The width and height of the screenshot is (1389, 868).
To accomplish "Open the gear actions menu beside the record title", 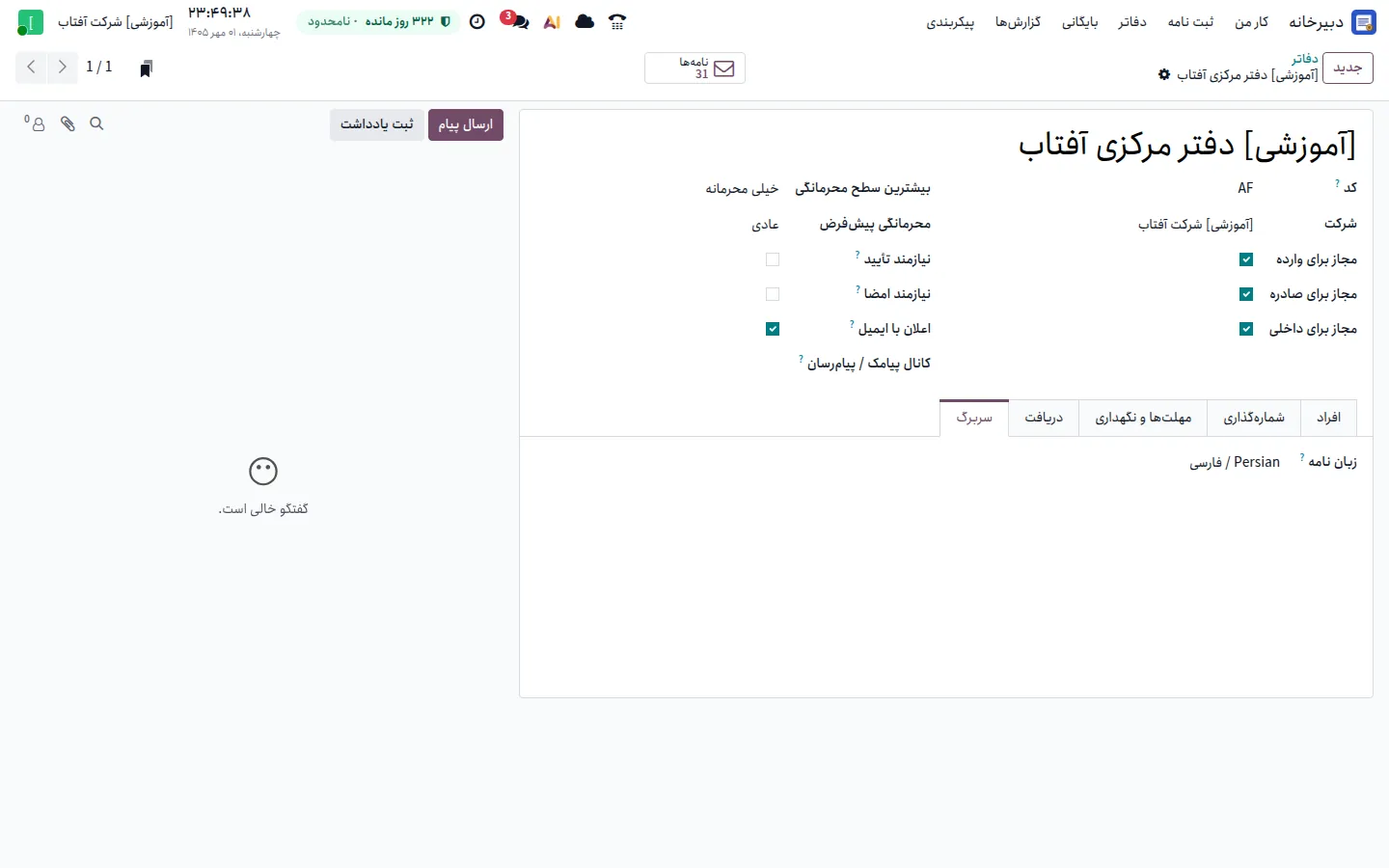I will [x=1164, y=74].
